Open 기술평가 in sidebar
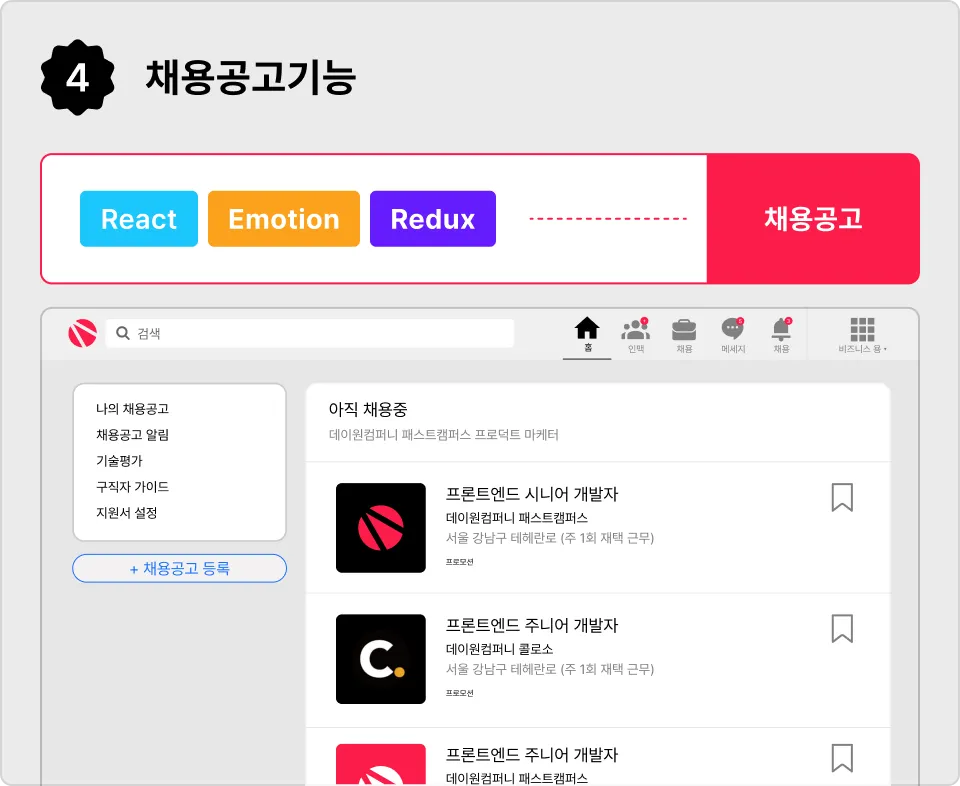Image resolution: width=960 pixels, height=786 pixels. point(119,460)
